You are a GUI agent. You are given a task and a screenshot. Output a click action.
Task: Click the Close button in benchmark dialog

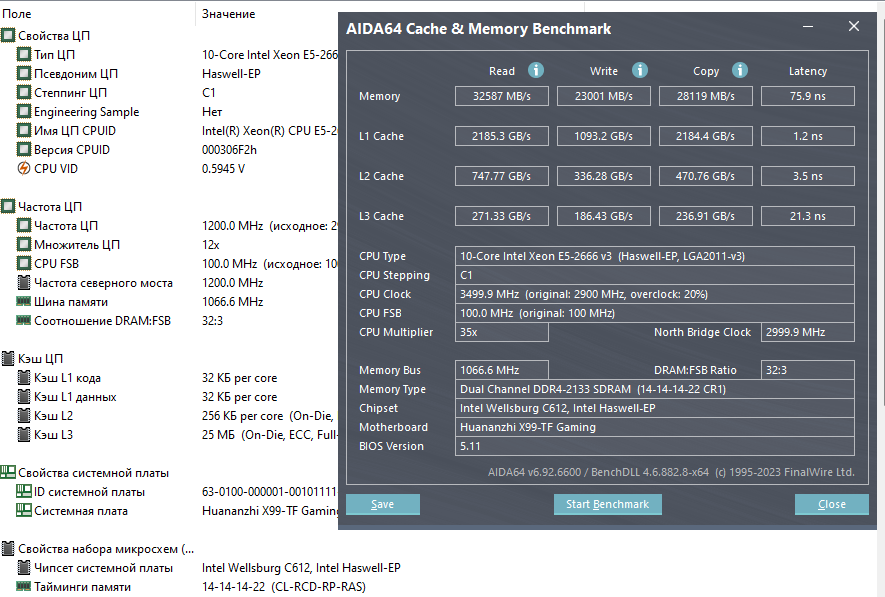click(x=831, y=504)
